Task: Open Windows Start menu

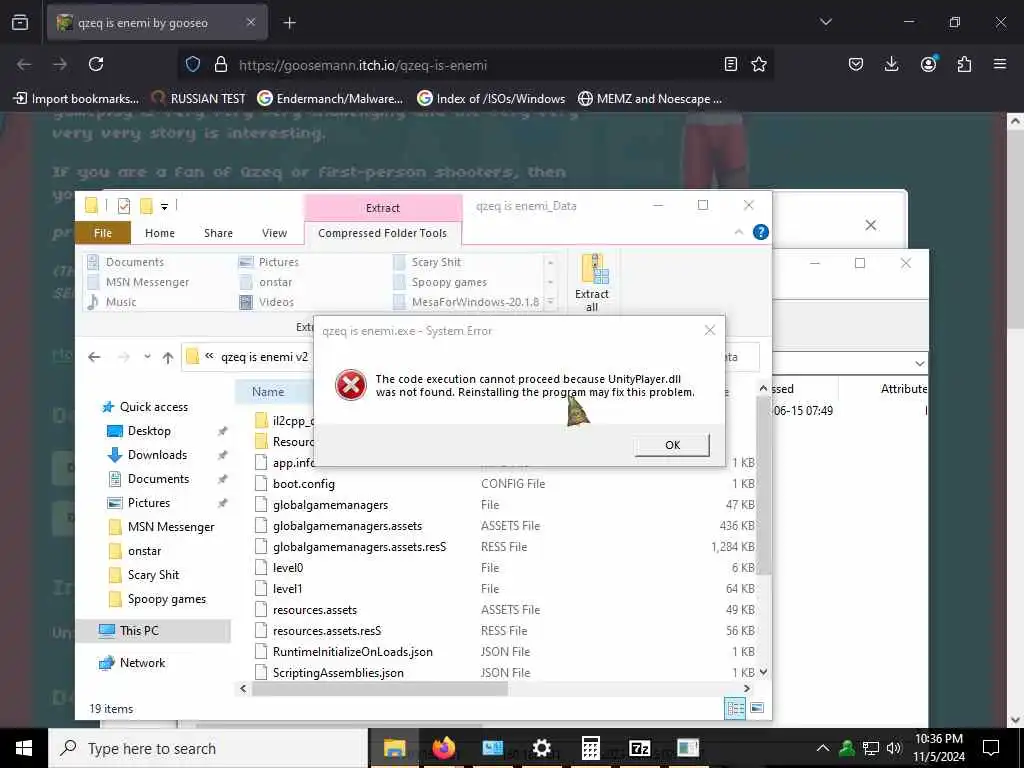Action: tap(24, 748)
